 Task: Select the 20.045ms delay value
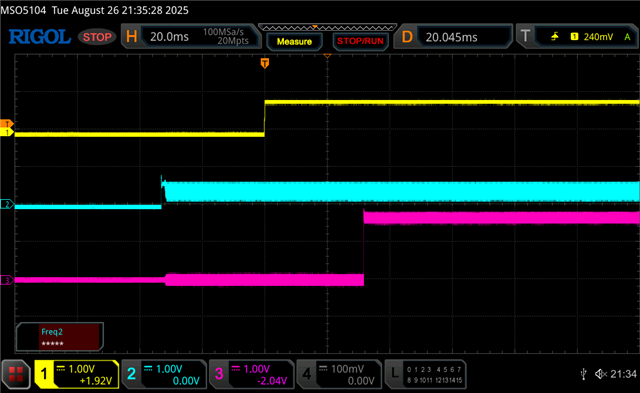point(451,38)
